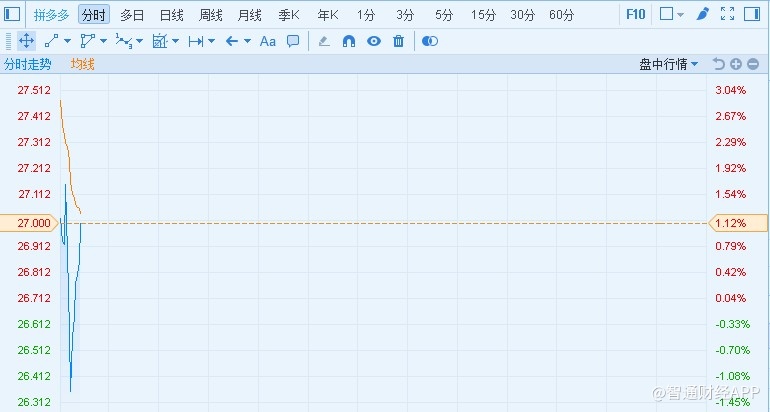This screenshot has width=770, height=412.
Task: Switch to the 5分 chart
Action: [444, 15]
